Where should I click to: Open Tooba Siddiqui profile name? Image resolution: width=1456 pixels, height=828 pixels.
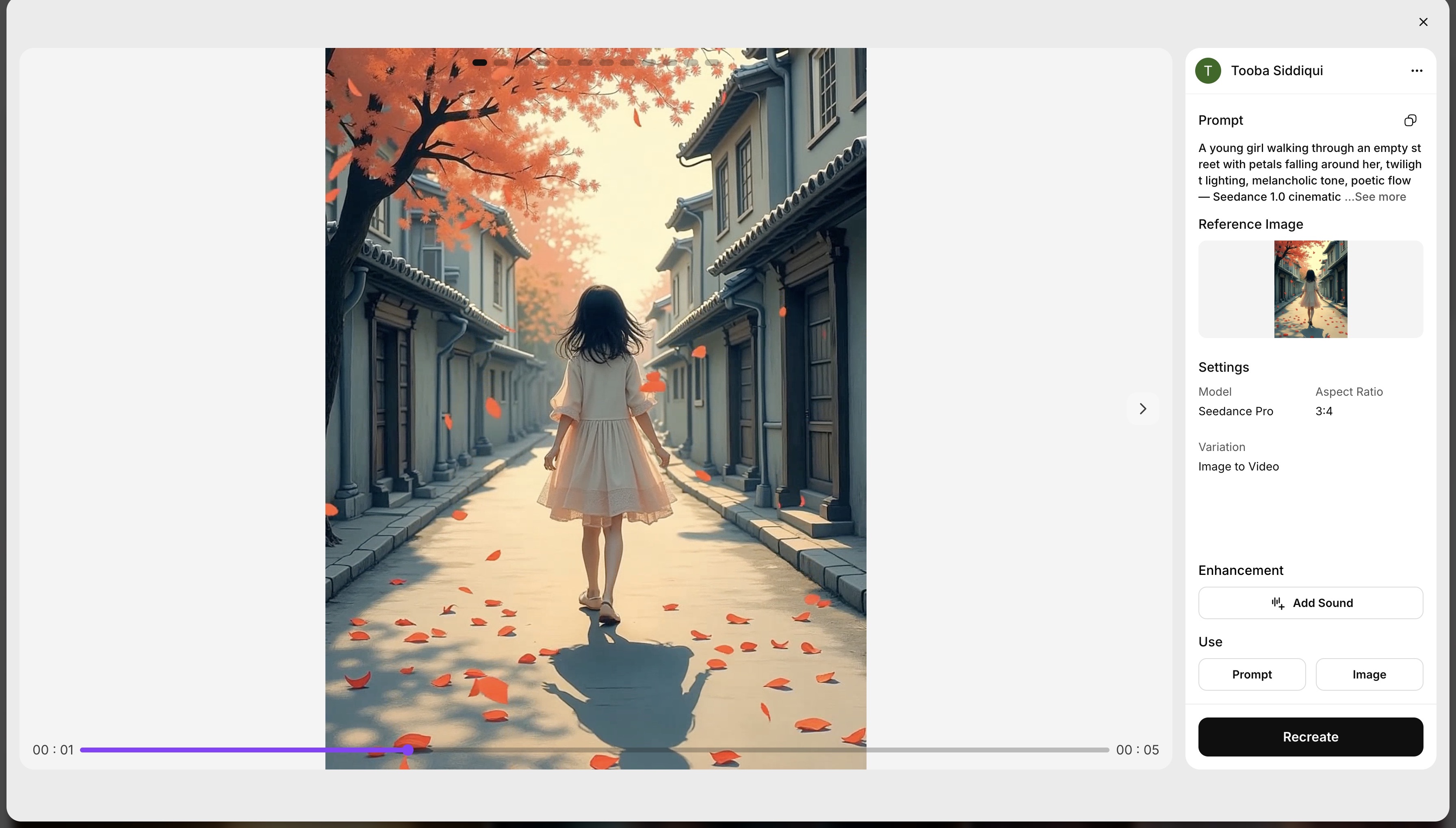pos(1277,71)
